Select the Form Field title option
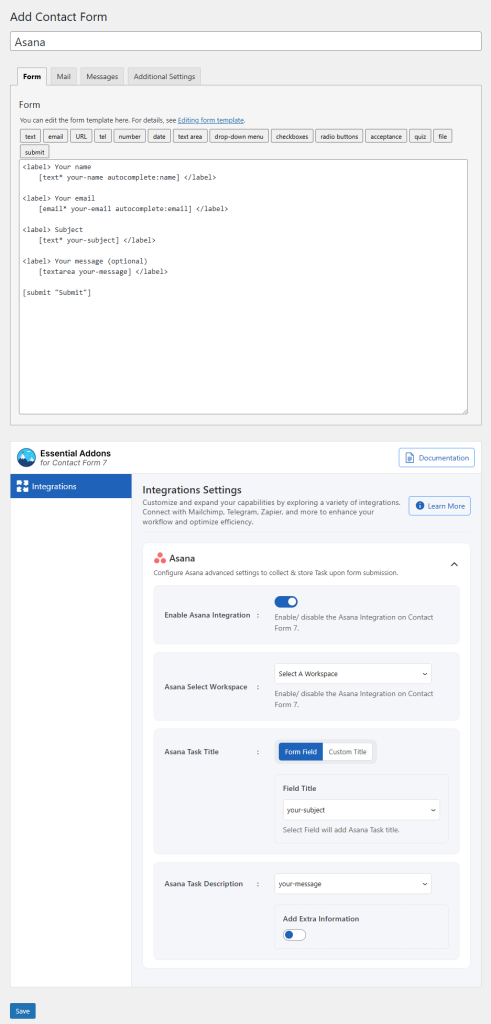The height and width of the screenshot is (1024, 491). coord(301,752)
